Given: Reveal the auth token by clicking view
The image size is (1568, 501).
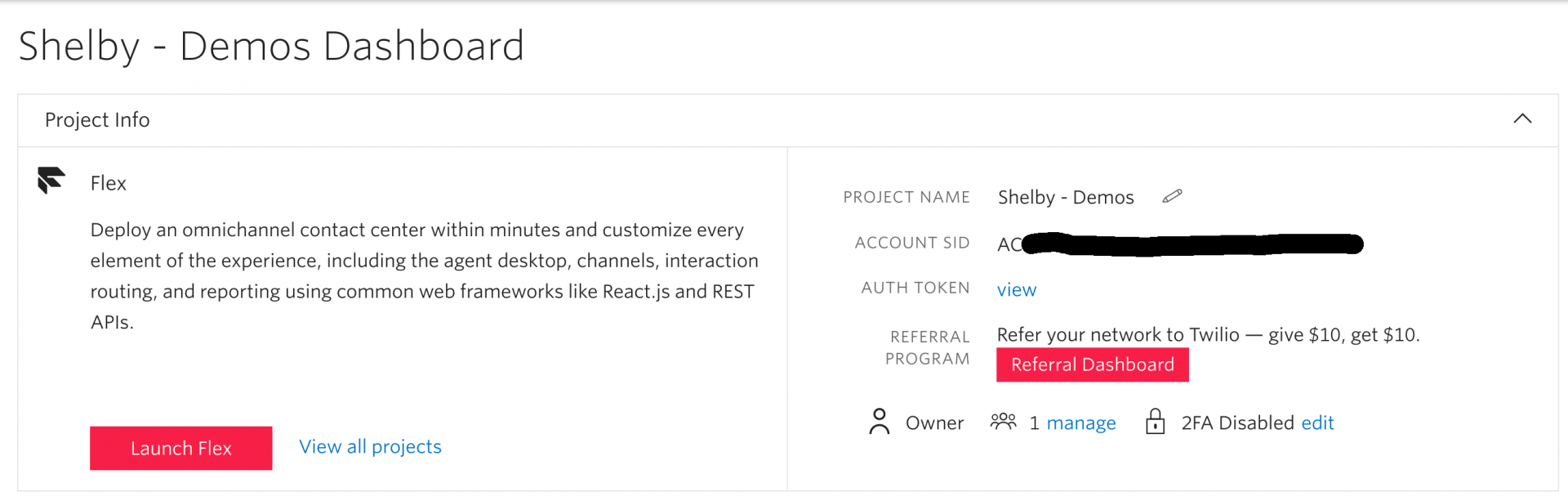Looking at the screenshot, I should pyautogui.click(x=1016, y=289).
